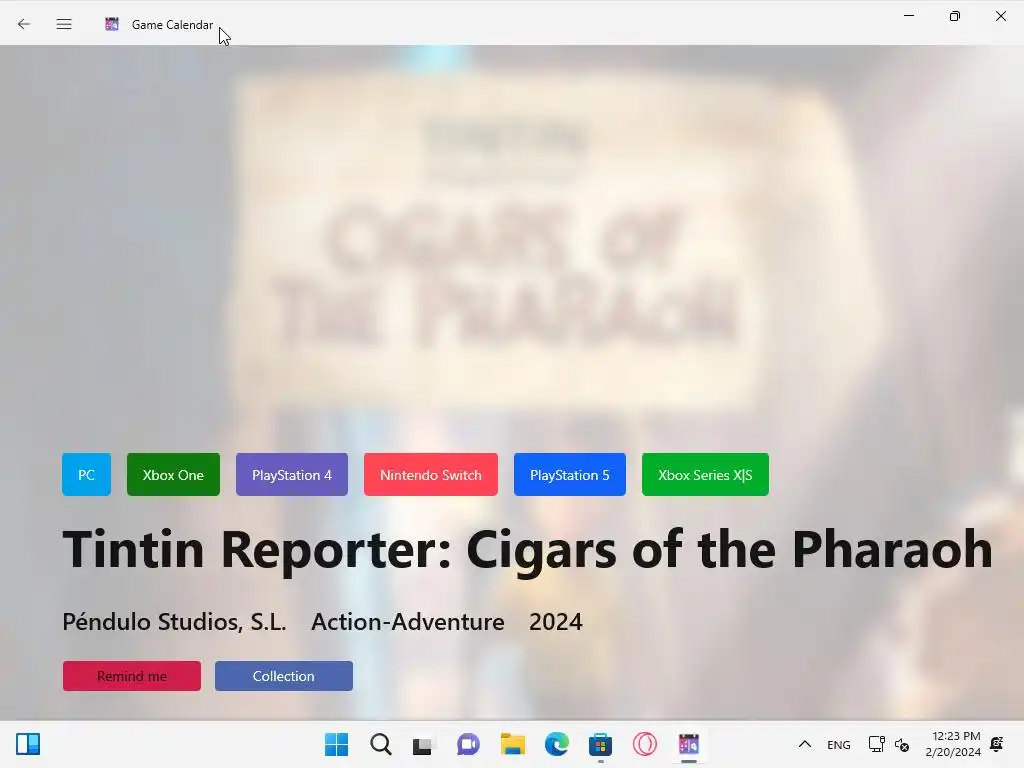Select the Nintendo Switch platform tag
This screenshot has height=768, width=1024.
pyautogui.click(x=431, y=475)
